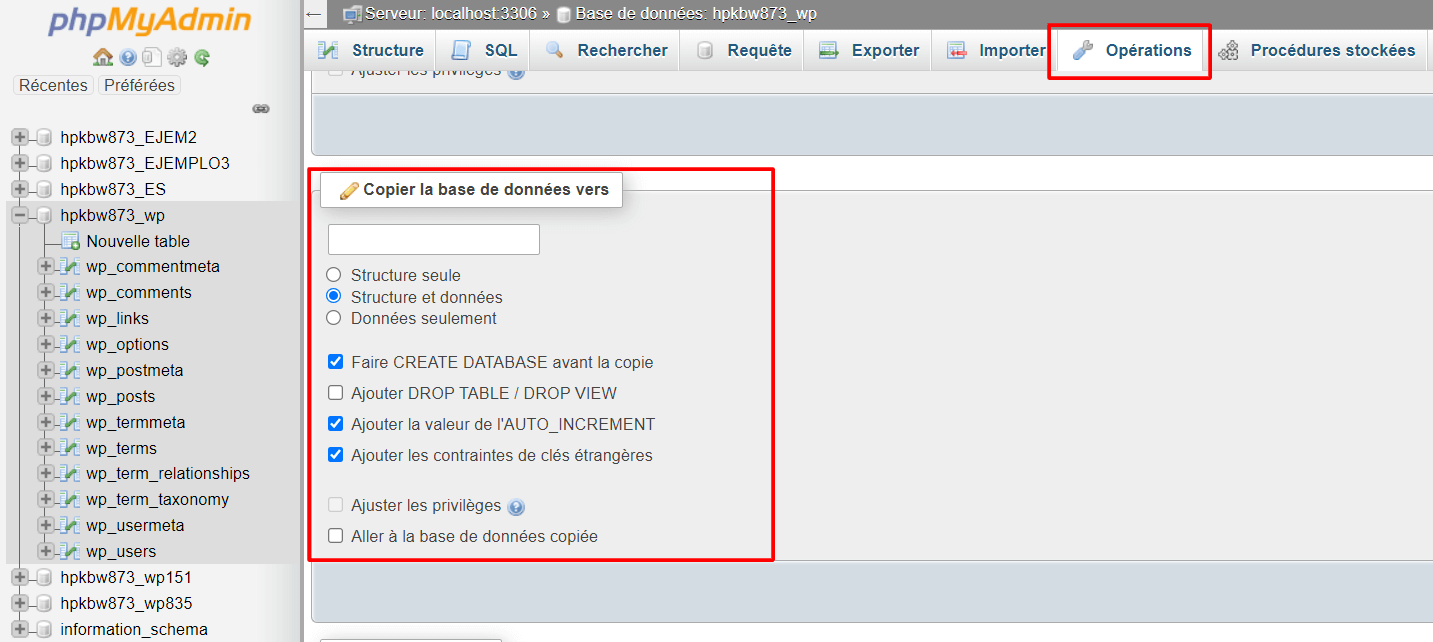Expand the wp_links table node
The height and width of the screenshot is (642, 1433).
(45, 319)
